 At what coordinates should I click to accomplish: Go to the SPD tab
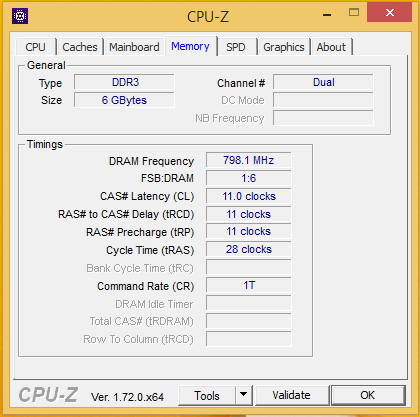236,47
